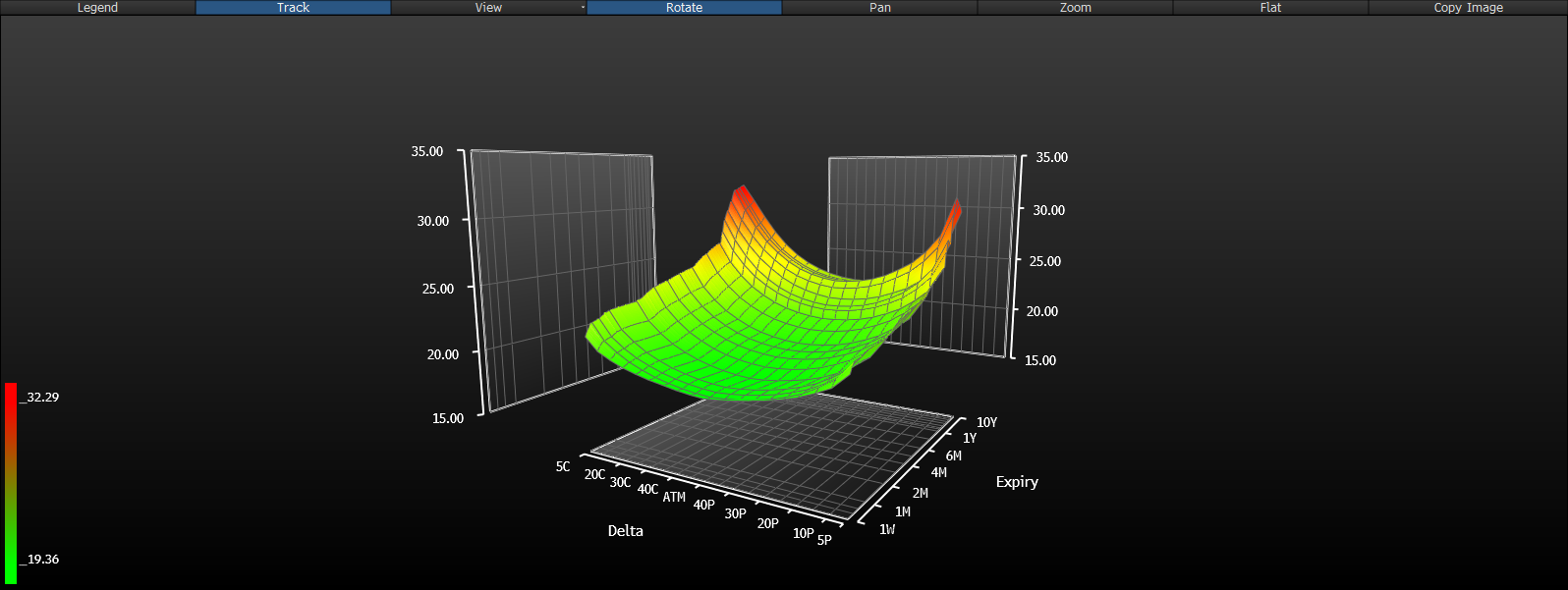Click the red-to-green color legend bar
1568x590 pixels.
point(11,481)
